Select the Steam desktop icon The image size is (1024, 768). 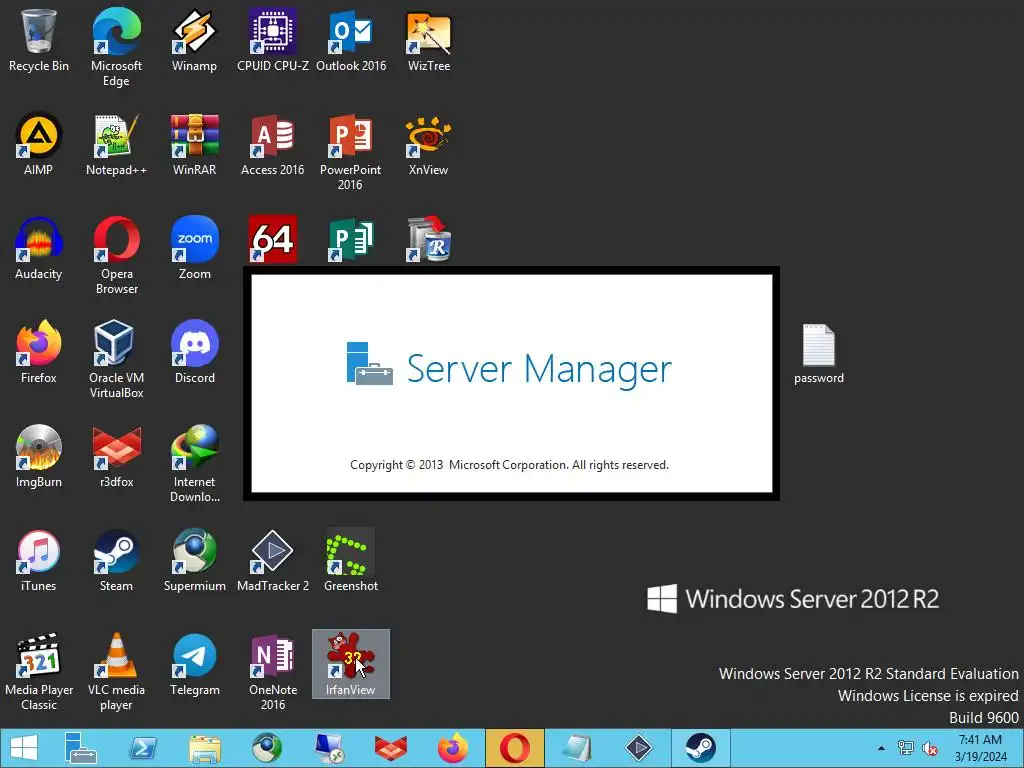click(116, 561)
